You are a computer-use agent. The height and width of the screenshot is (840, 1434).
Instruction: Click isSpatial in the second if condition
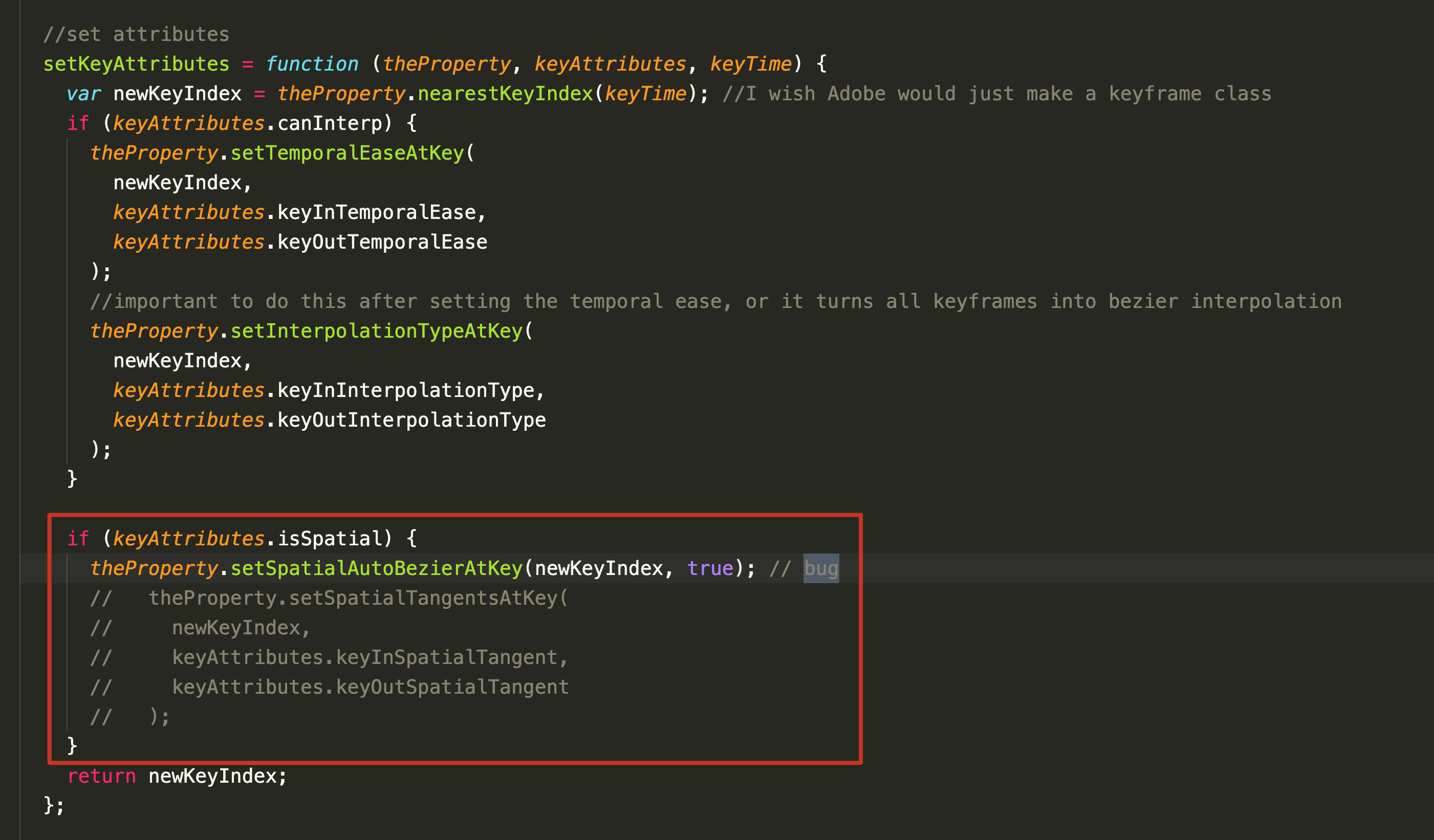click(330, 538)
